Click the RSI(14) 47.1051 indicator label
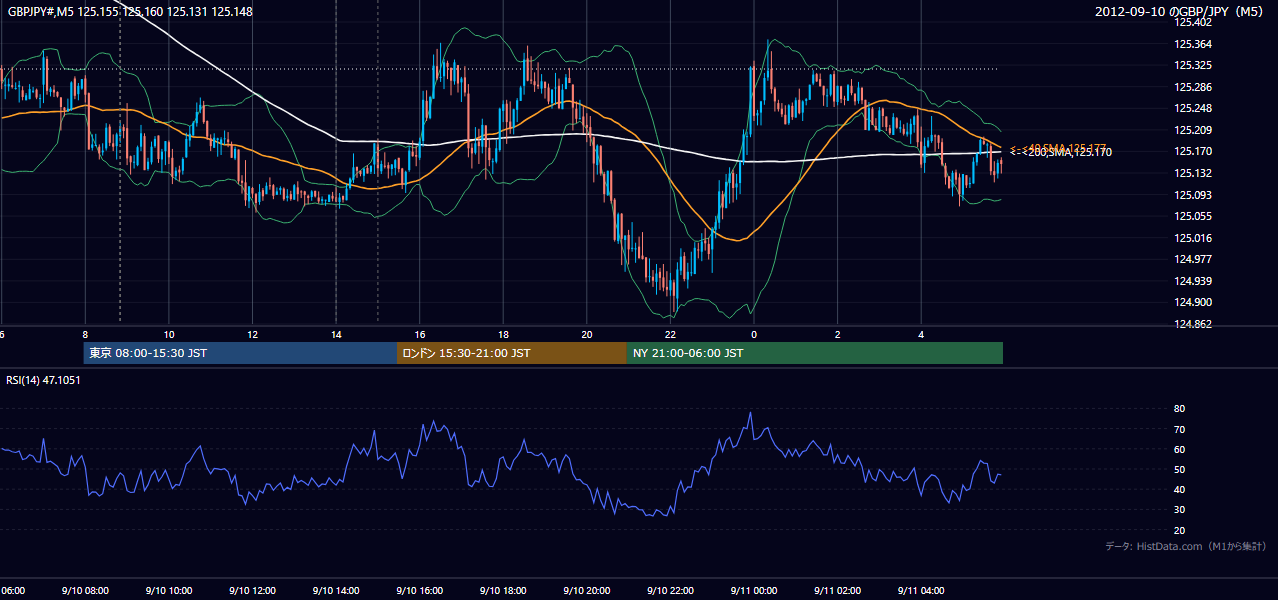1278x600 pixels. click(44, 380)
